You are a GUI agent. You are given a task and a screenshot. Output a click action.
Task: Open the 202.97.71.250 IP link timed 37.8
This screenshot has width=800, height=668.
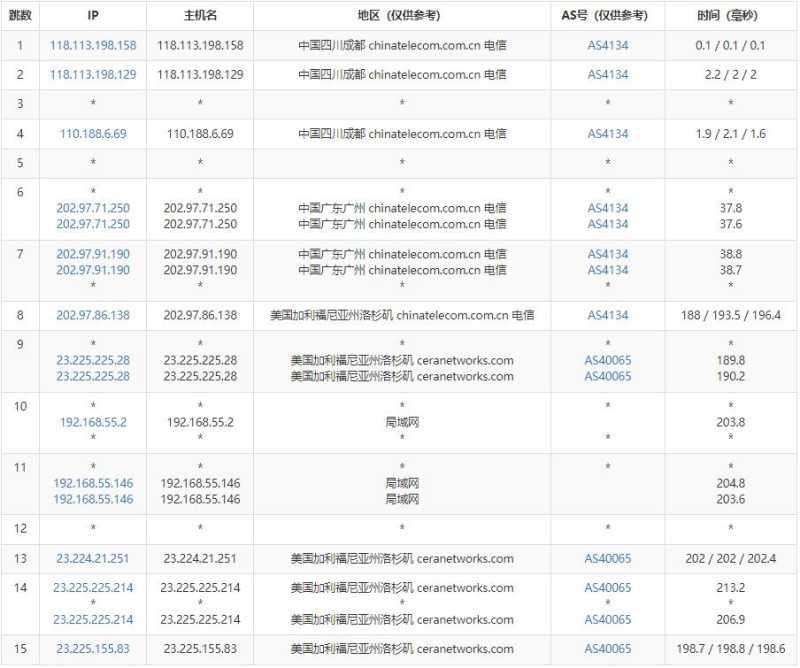[x=93, y=208]
